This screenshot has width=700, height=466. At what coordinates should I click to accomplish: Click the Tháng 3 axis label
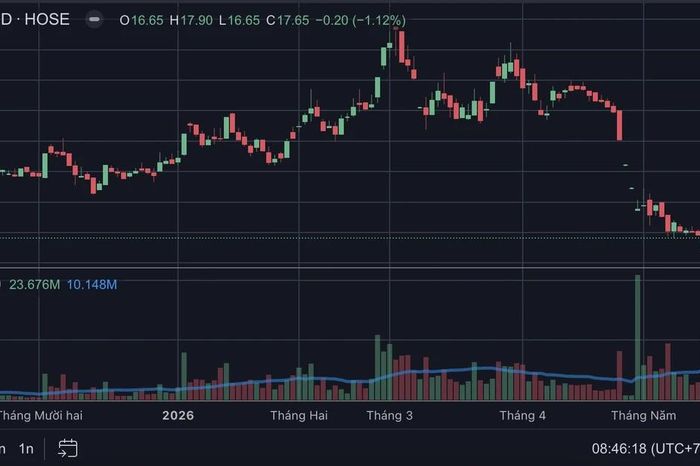(x=389, y=416)
